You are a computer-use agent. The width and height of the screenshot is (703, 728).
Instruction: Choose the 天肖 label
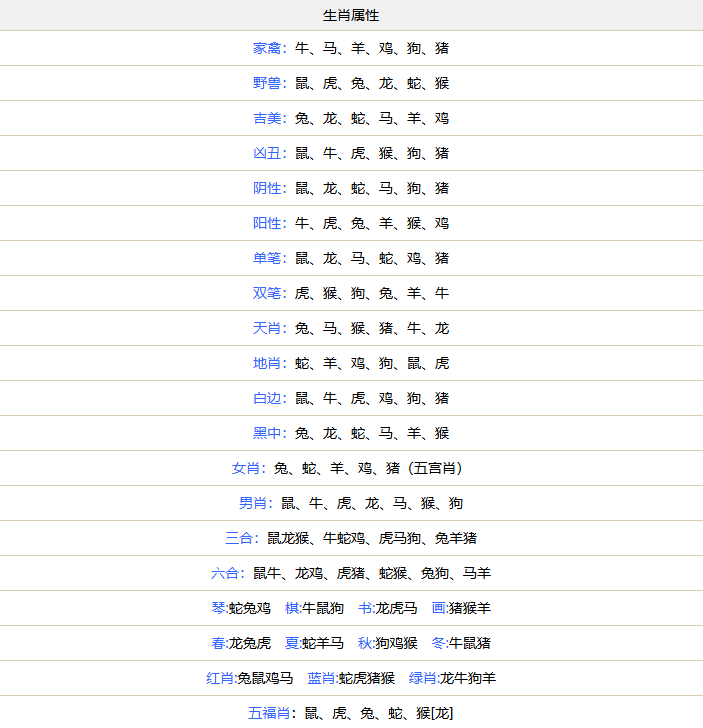point(267,328)
